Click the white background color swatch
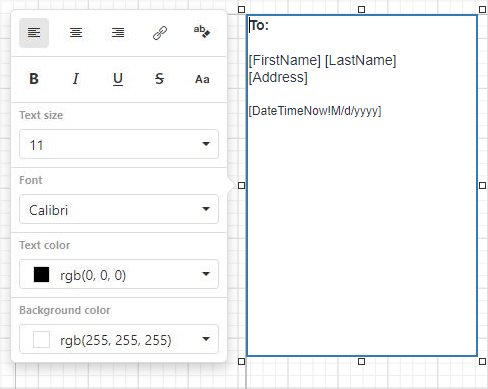The height and width of the screenshot is (389, 488). click(x=41, y=339)
